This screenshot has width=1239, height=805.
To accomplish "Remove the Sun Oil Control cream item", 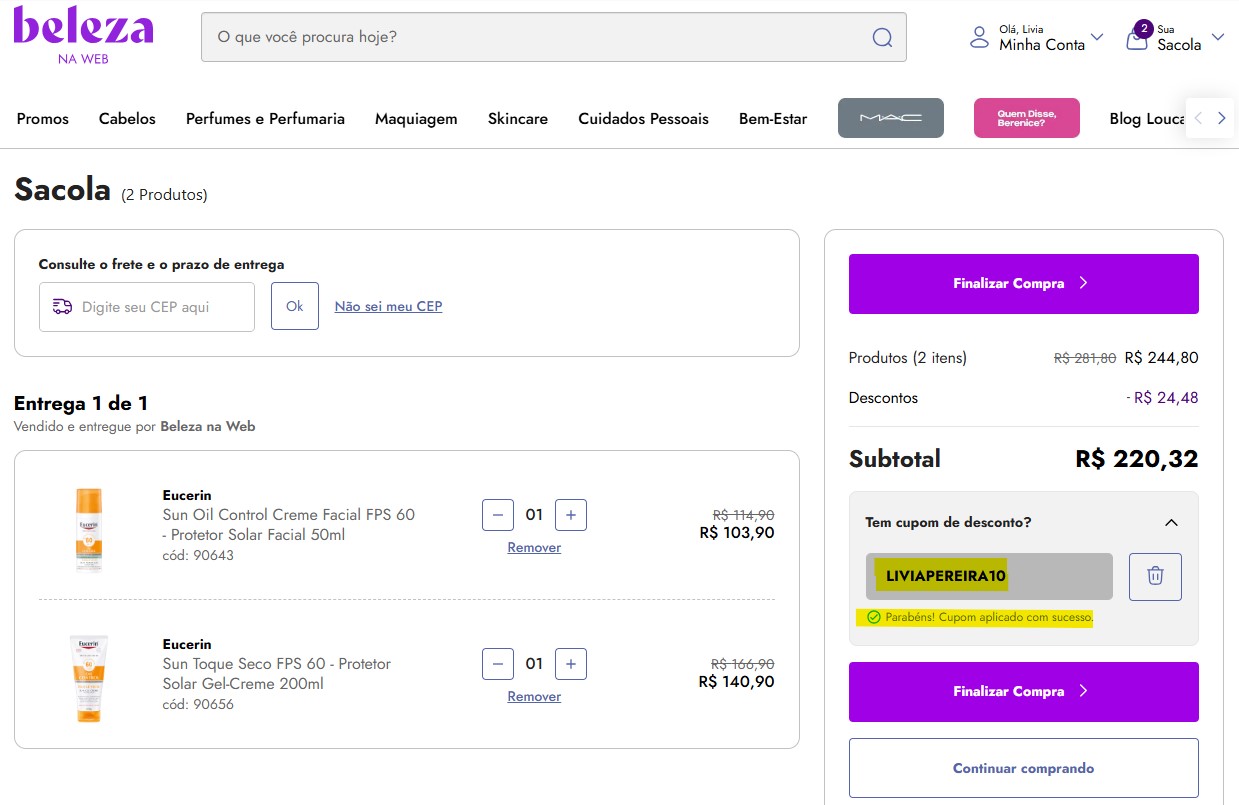I will 534,547.
